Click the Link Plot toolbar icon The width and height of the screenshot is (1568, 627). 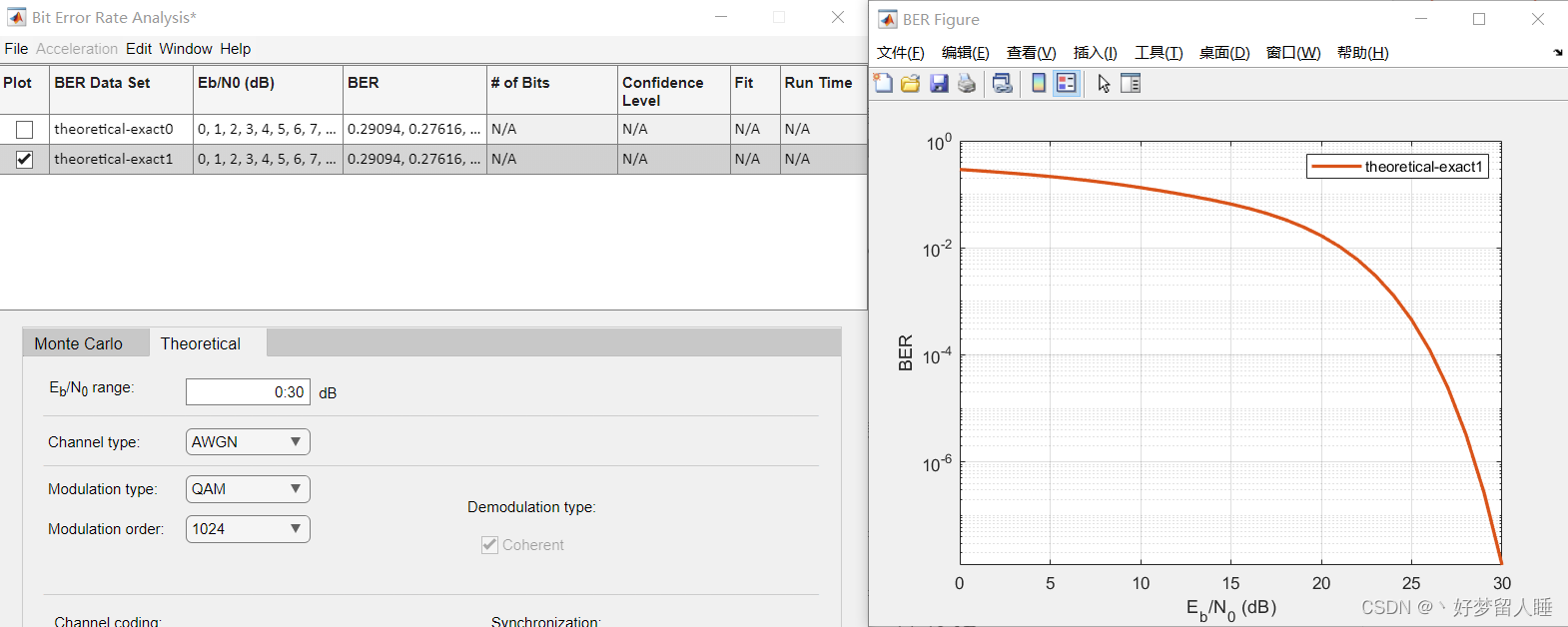click(x=1003, y=83)
